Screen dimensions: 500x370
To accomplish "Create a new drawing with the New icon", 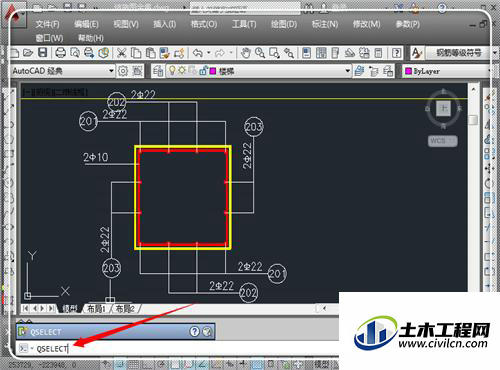I will pyautogui.click(x=15, y=53).
